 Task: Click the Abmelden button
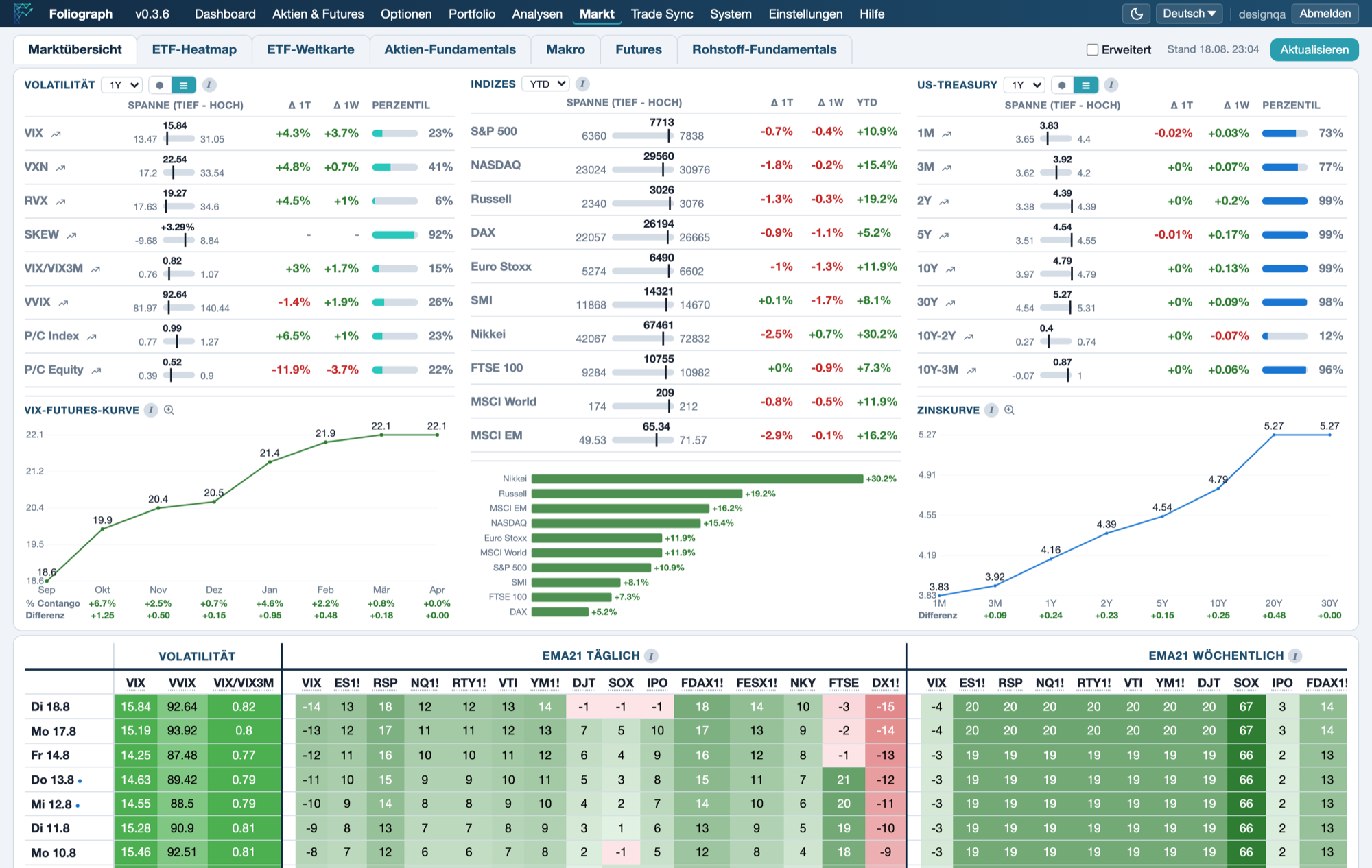[1325, 14]
